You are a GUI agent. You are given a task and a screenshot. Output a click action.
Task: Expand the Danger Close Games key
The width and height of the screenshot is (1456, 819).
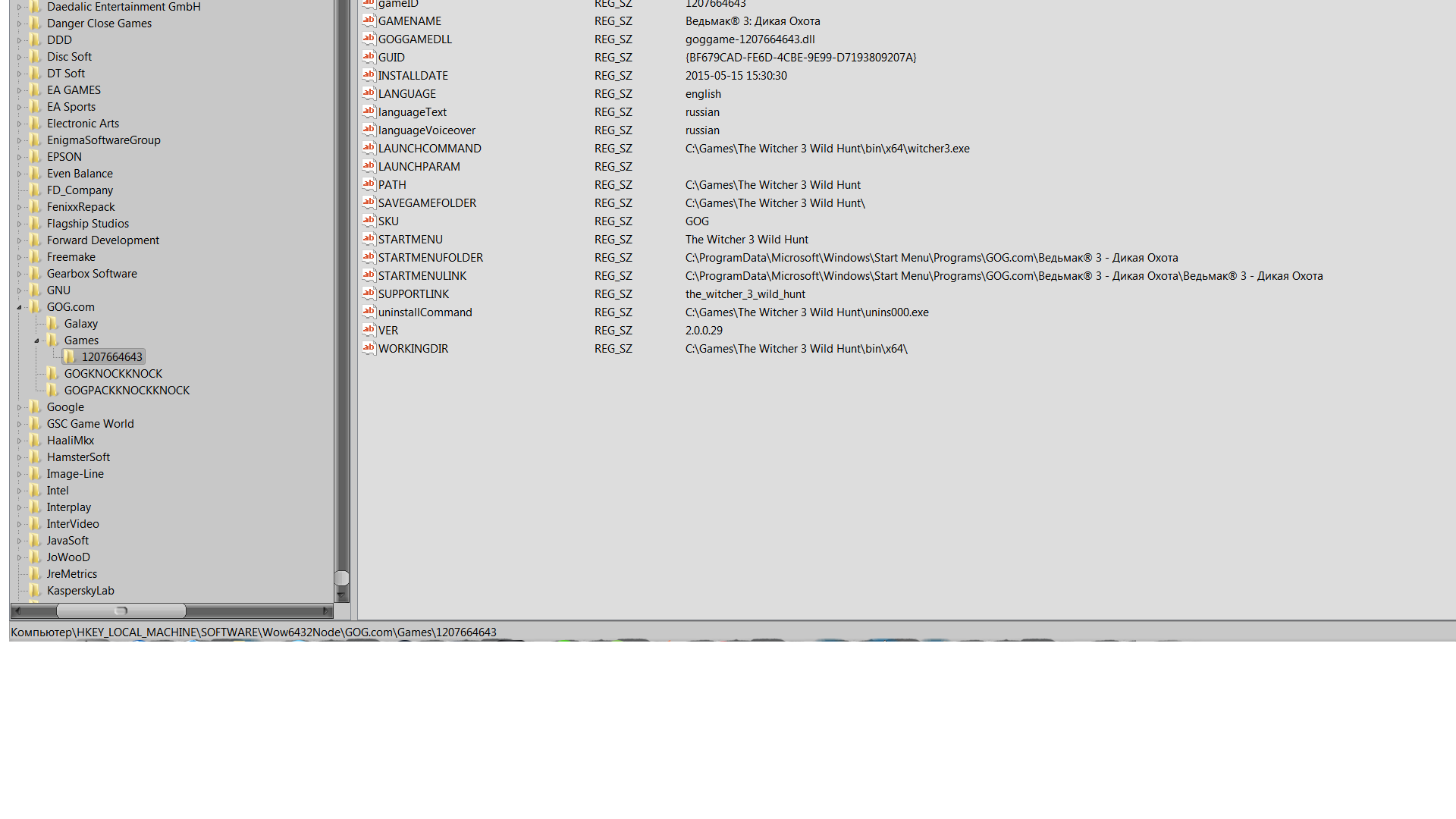click(19, 24)
